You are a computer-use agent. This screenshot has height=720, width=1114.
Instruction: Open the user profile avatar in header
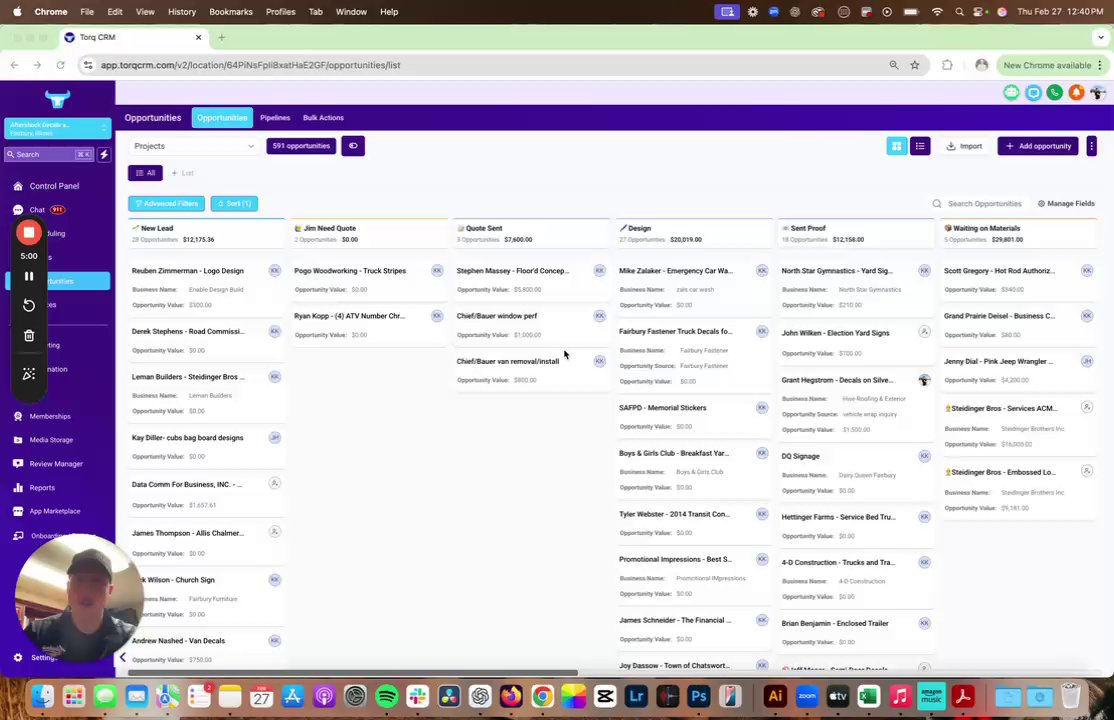[1098, 92]
